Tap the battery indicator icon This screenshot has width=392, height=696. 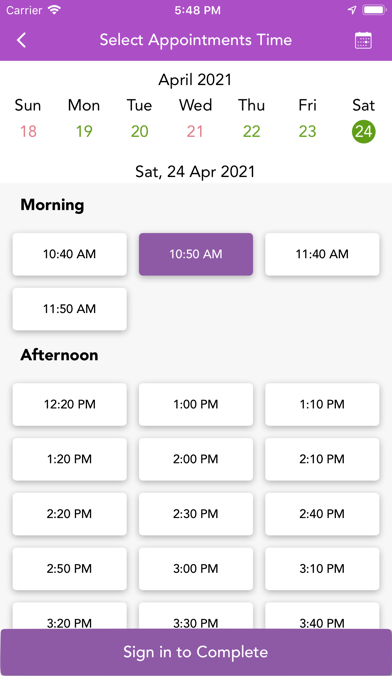374,10
